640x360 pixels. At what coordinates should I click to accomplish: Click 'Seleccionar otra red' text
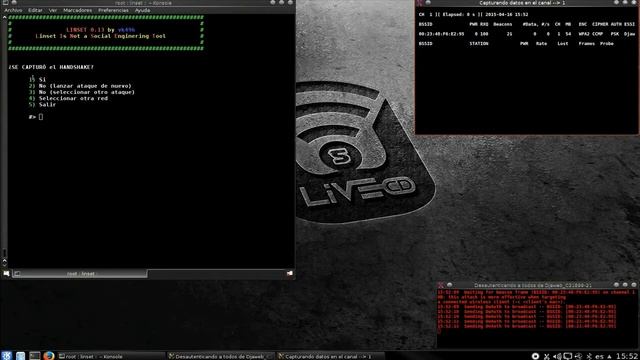click(73, 98)
